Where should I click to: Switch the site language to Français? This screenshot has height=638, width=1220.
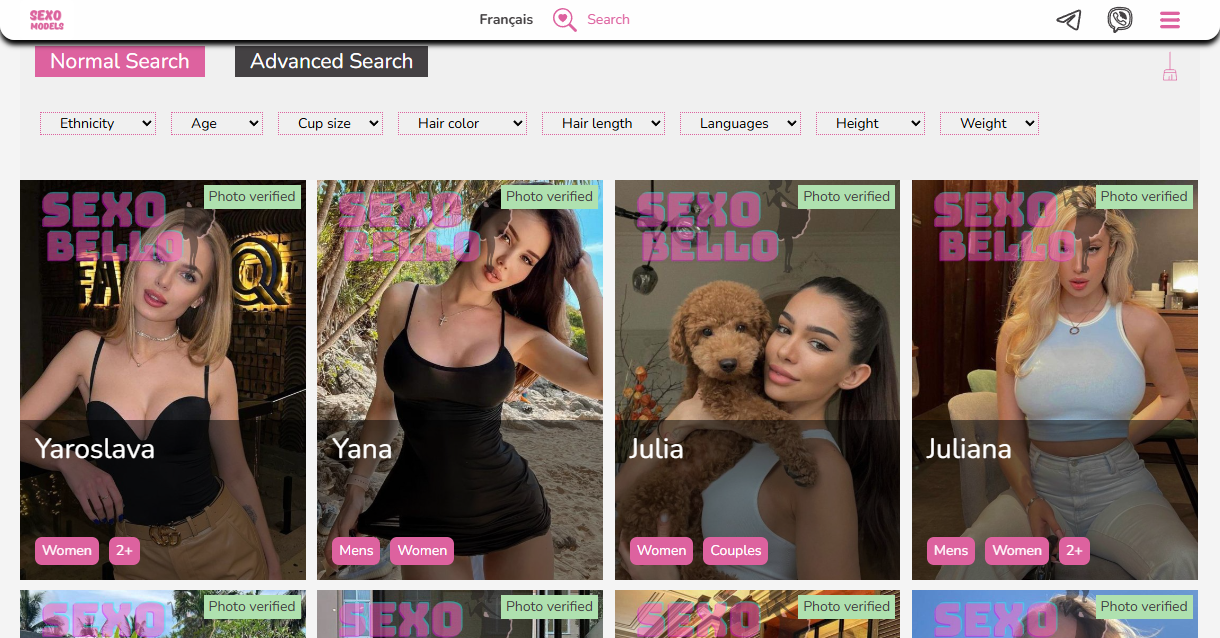pyautogui.click(x=506, y=19)
